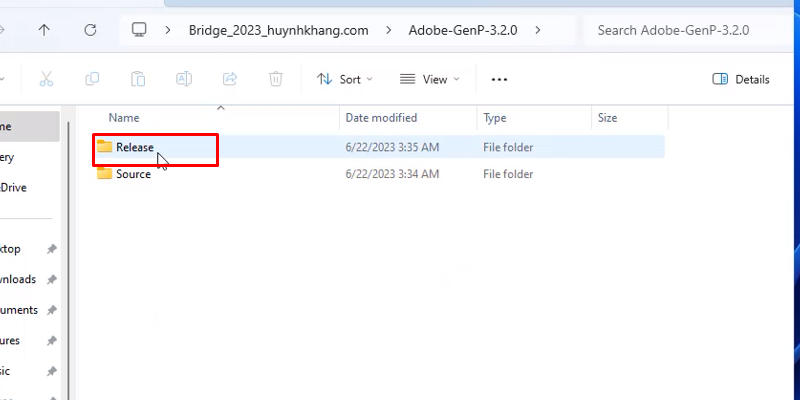800x400 pixels.
Task: Go up one folder level arrow
Action: (x=44, y=30)
